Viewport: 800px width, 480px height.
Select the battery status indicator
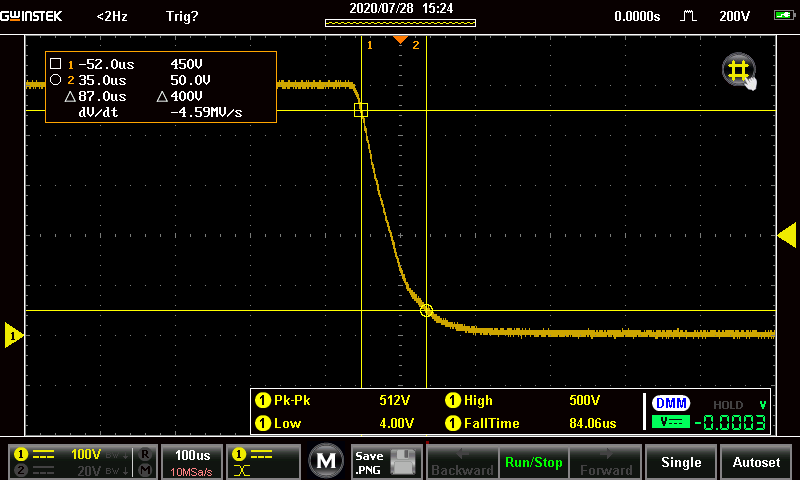click(x=784, y=15)
